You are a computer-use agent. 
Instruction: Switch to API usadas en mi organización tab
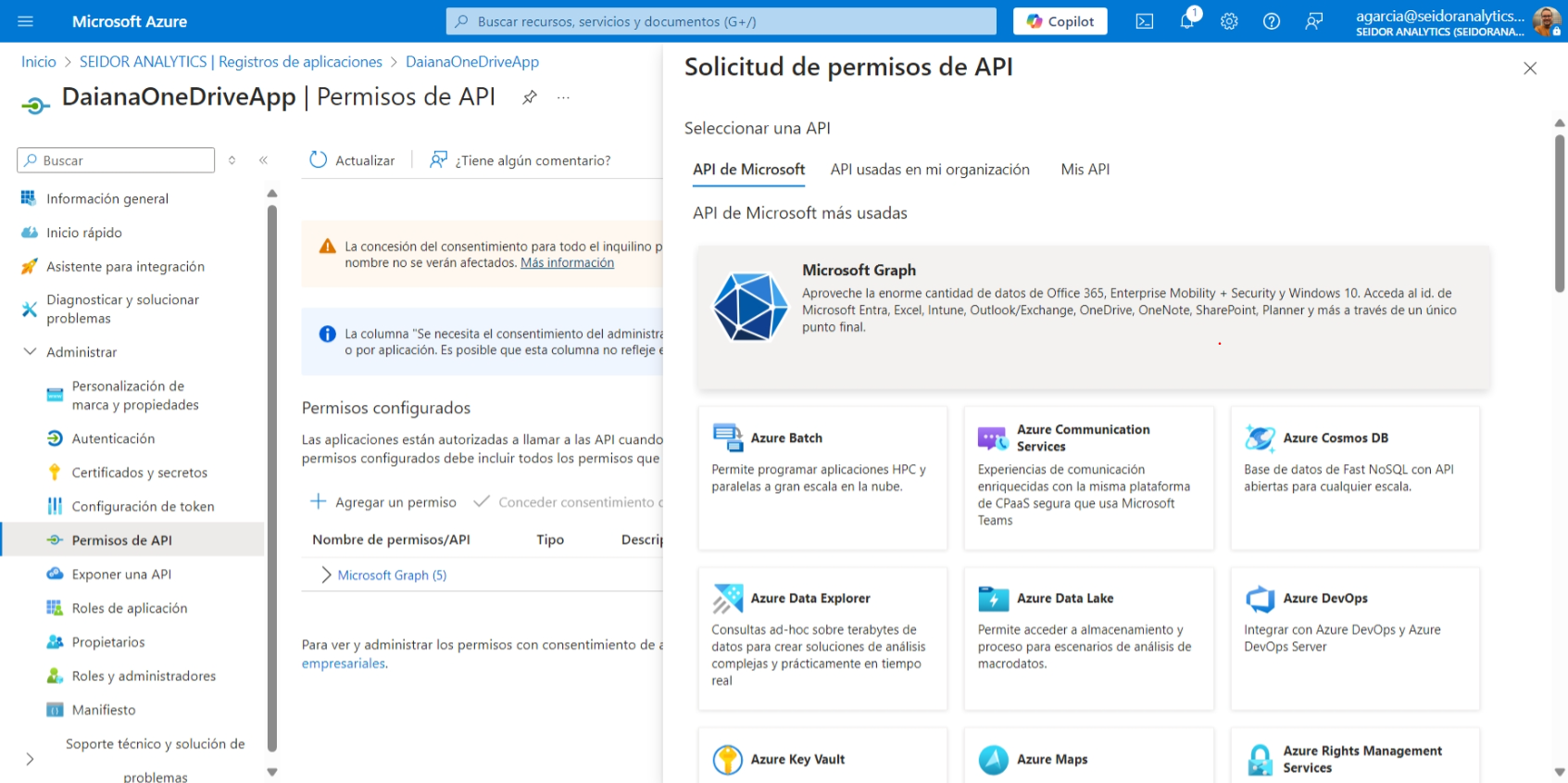tap(930, 170)
